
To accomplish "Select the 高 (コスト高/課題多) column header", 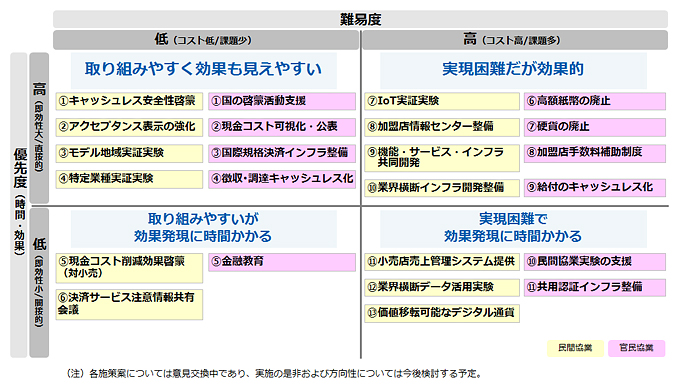I will pos(515,40).
